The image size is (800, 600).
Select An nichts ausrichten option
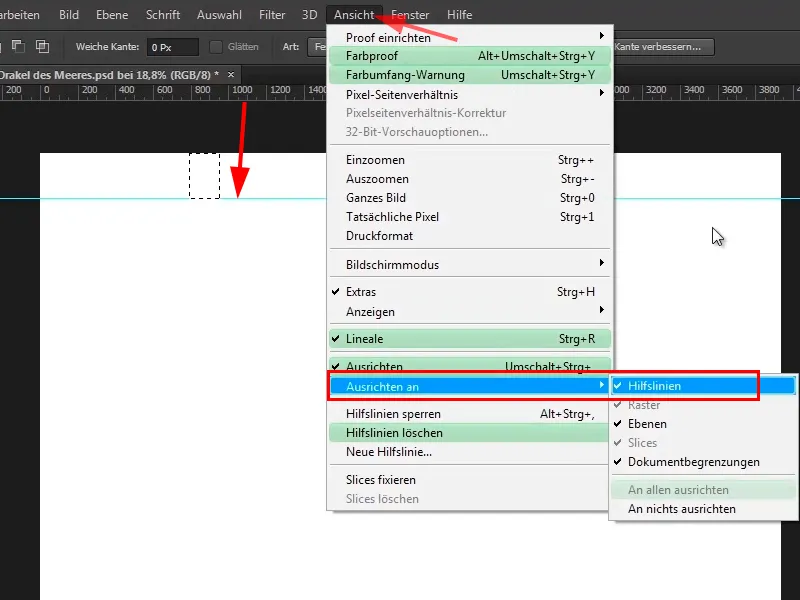point(703,509)
